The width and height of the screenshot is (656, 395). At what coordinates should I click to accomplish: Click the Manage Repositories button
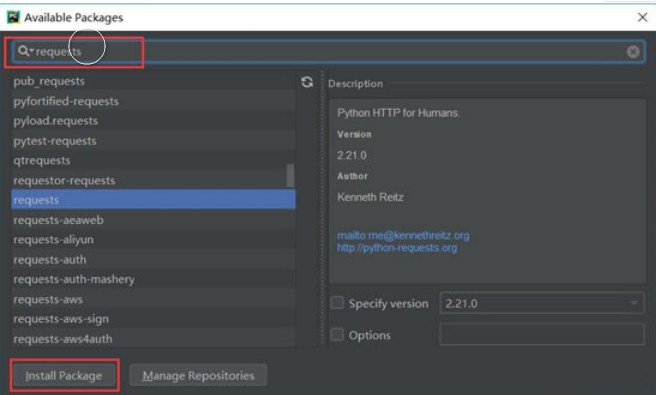tap(198, 375)
